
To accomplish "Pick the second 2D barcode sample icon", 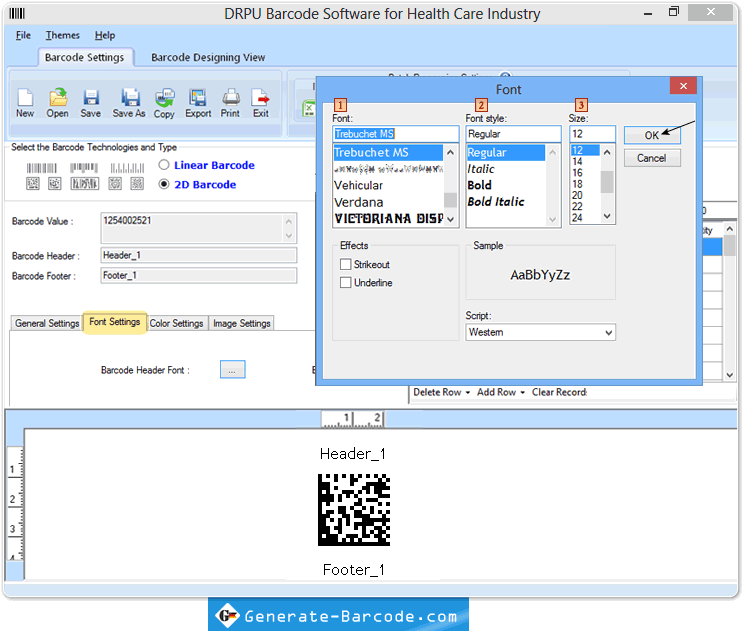I will pyautogui.click(x=55, y=184).
